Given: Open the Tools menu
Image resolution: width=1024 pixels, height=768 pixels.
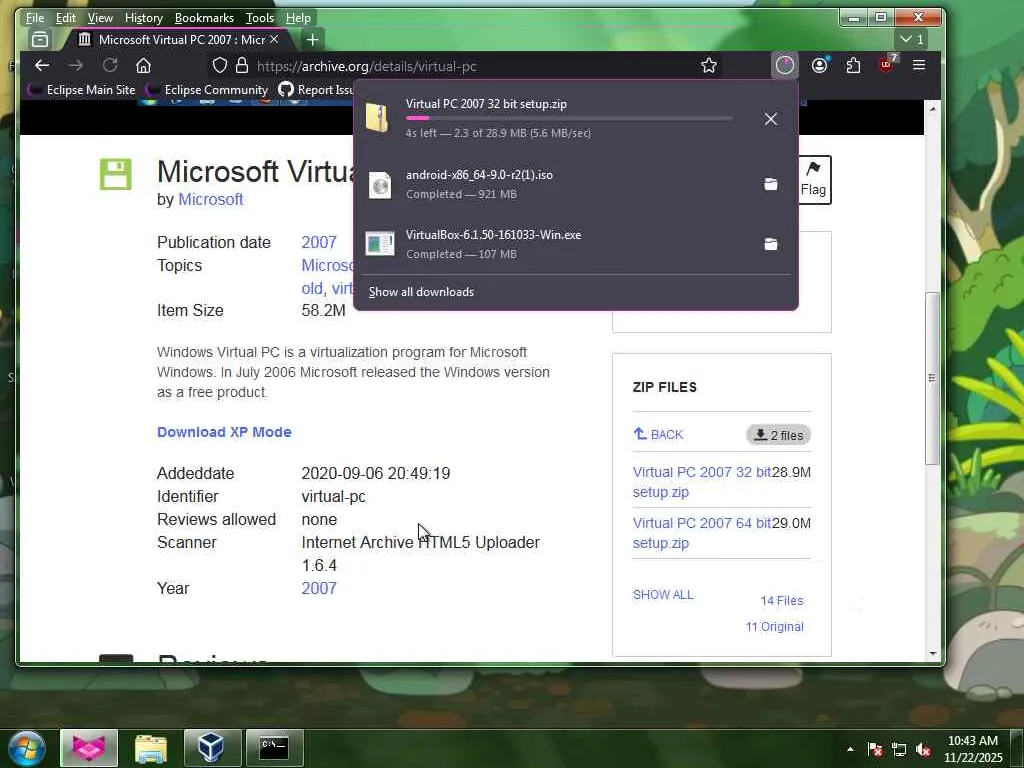Looking at the screenshot, I should tap(259, 18).
